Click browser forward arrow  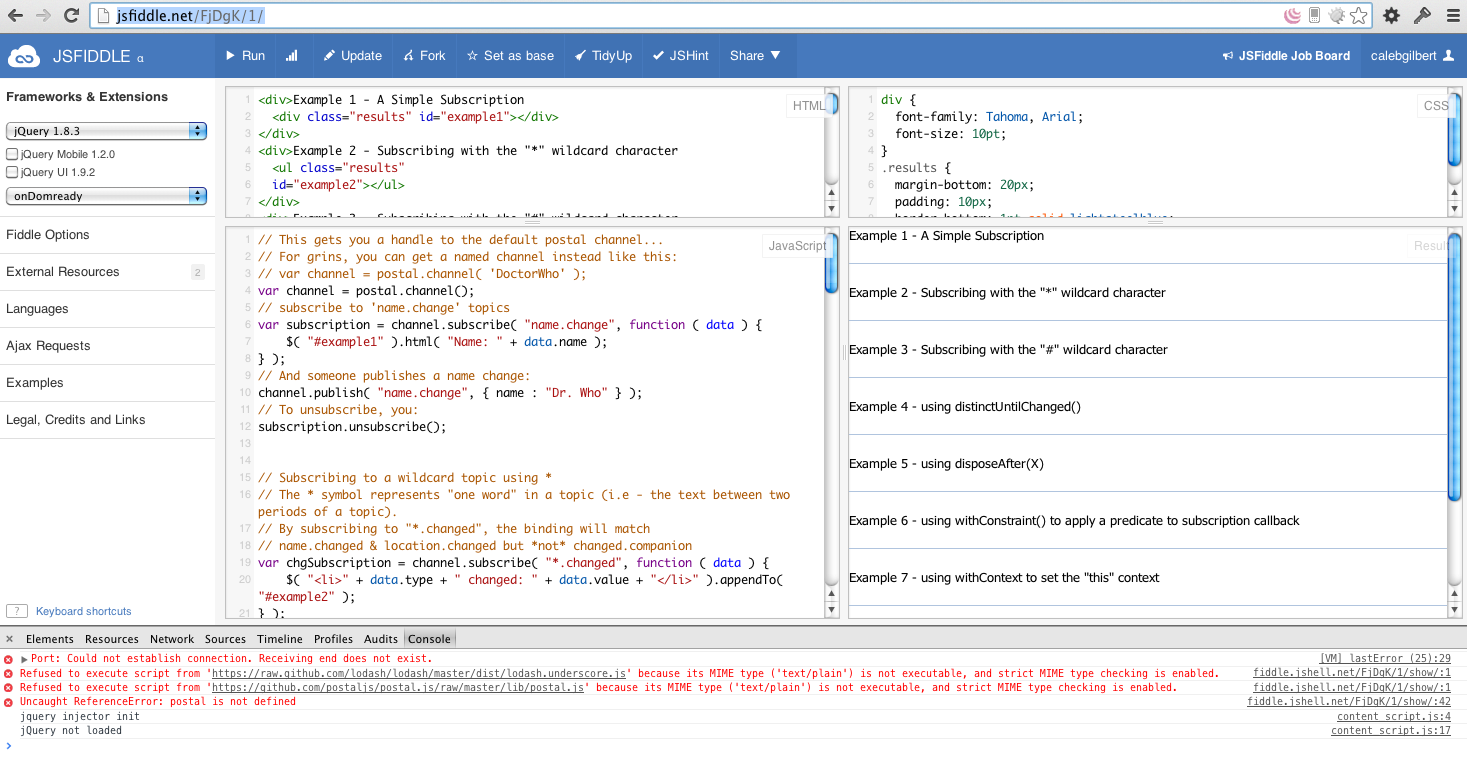(43, 15)
